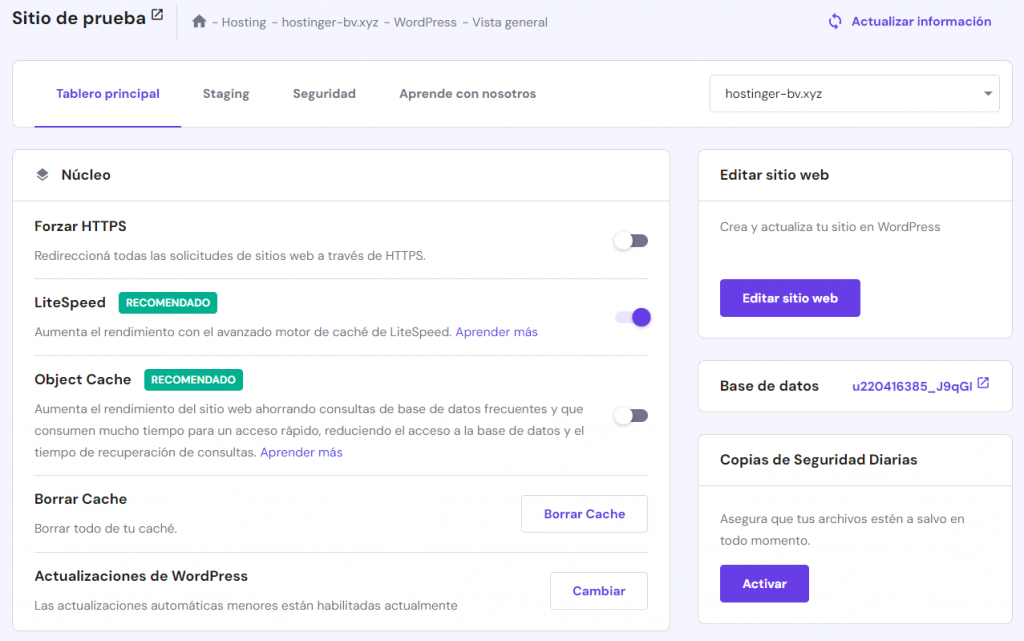
Task: Click Actualizar información link
Action: pyautogui.click(x=921, y=22)
